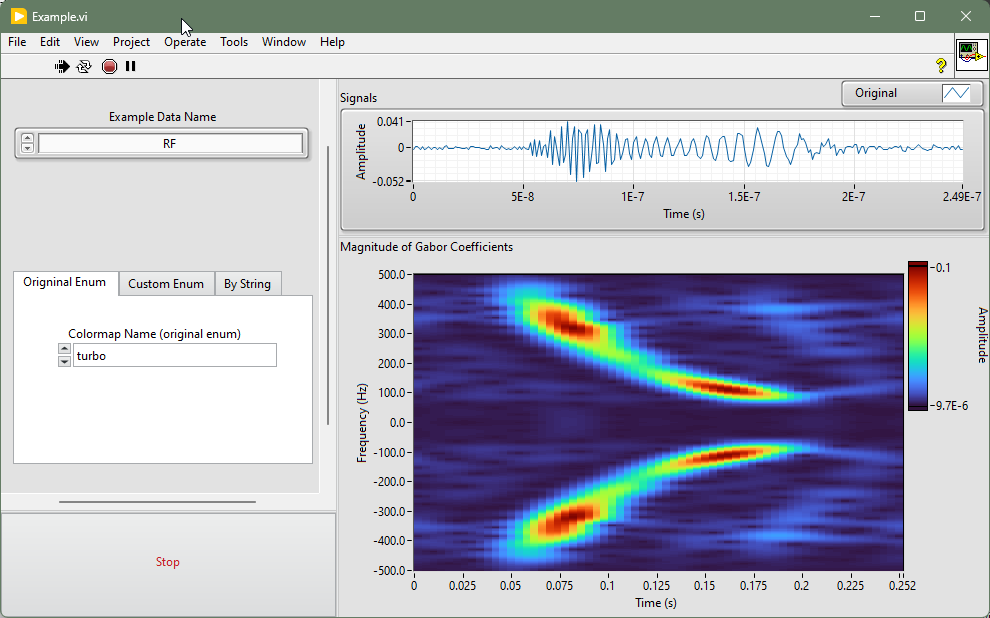The image size is (990, 618).
Task: Click the Run Continuously toolbar icon
Action: point(84,66)
